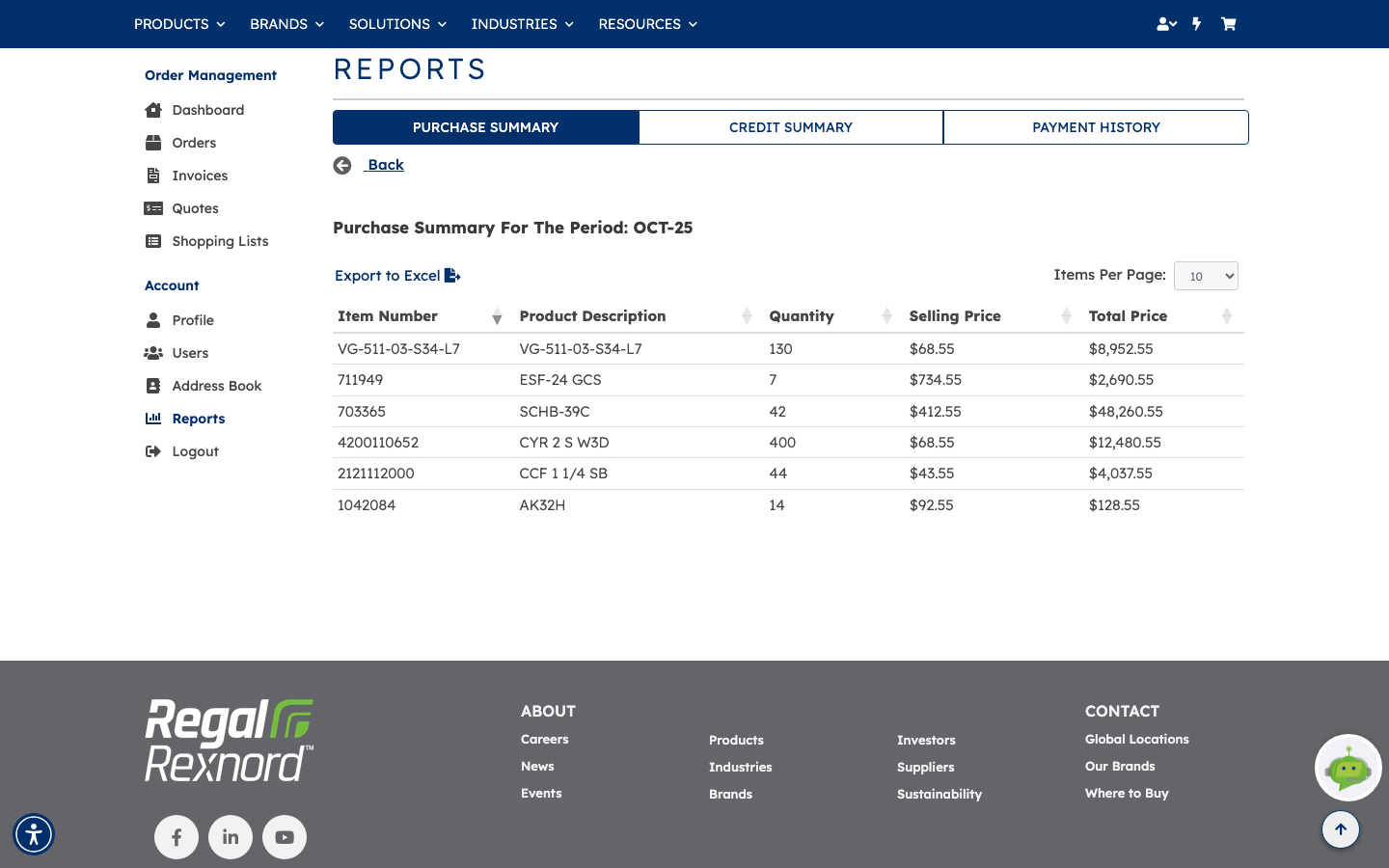This screenshot has width=1389, height=868.
Task: Click the Profile person icon
Action: (153, 320)
